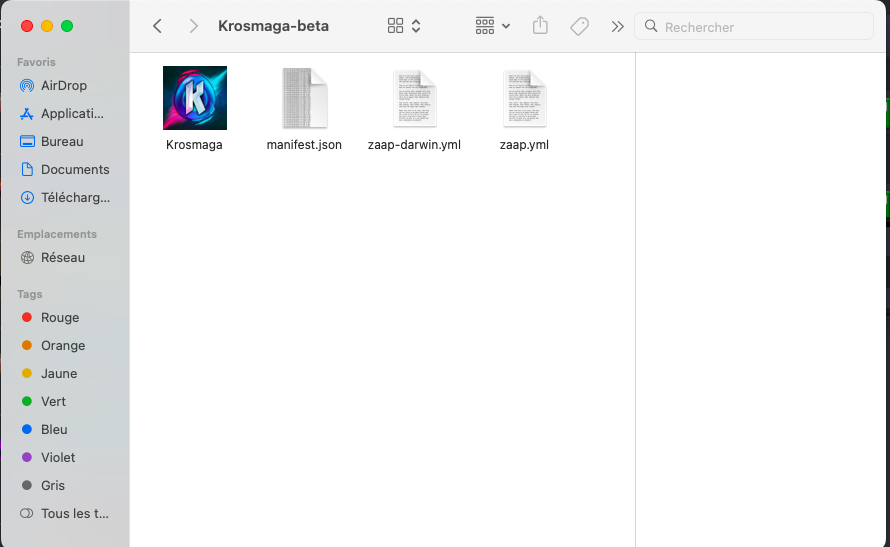890x547 pixels.
Task: Click the Share toolbar icon
Action: click(540, 26)
